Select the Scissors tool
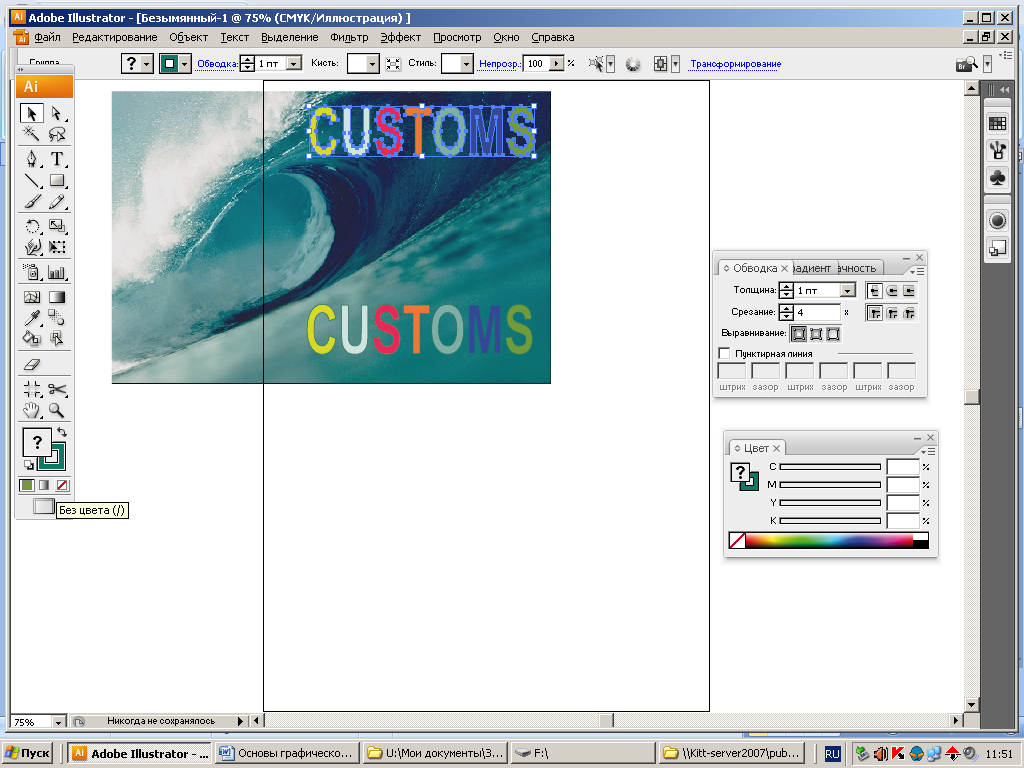Image resolution: width=1024 pixels, height=768 pixels. coord(57,390)
